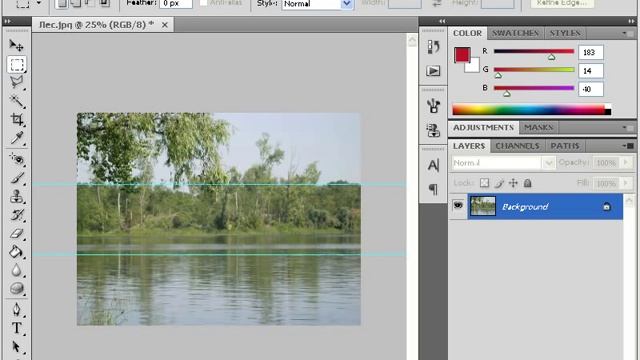Close the Лес.jpg document tab
The width and height of the screenshot is (640, 360).
point(164,25)
